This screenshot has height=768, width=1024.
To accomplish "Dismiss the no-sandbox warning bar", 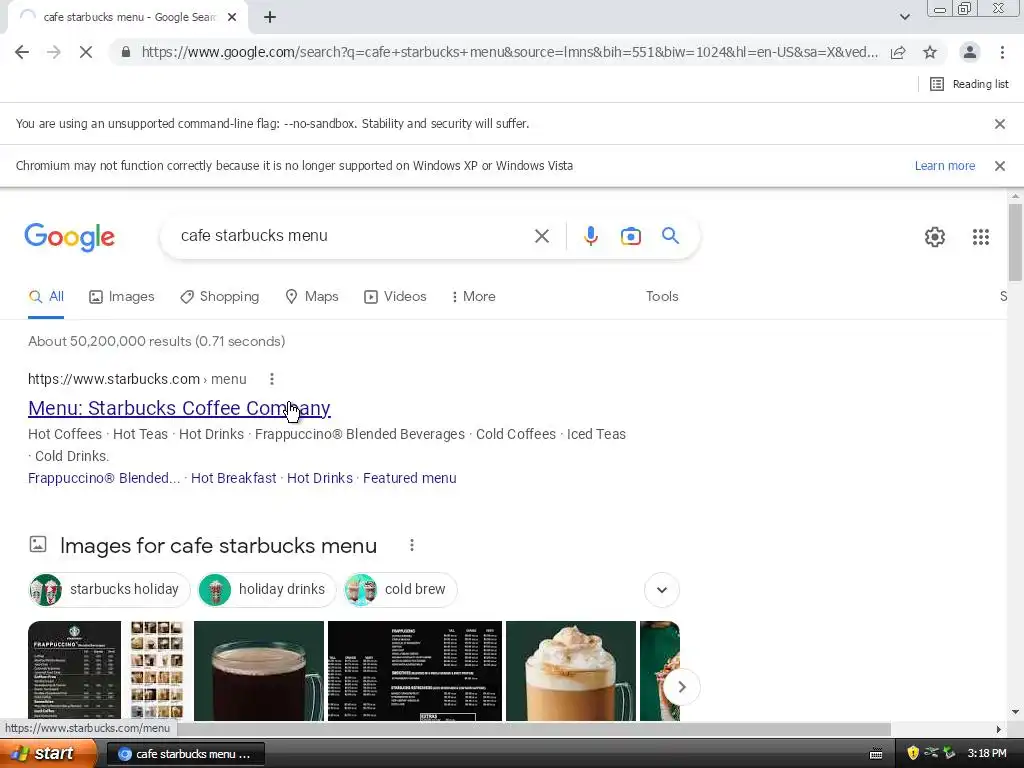I will click(x=999, y=124).
